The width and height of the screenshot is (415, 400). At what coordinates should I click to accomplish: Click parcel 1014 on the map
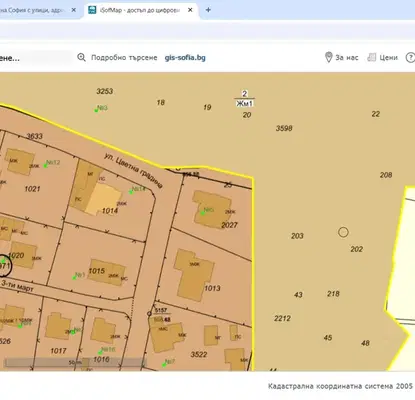[110, 211]
